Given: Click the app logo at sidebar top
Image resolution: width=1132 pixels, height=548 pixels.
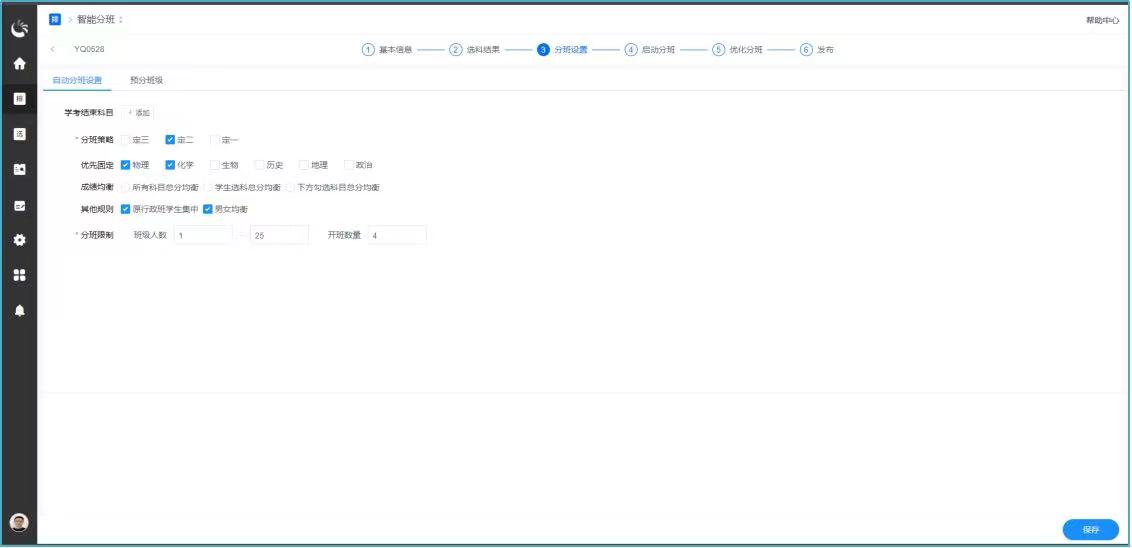Looking at the screenshot, I should (19, 28).
